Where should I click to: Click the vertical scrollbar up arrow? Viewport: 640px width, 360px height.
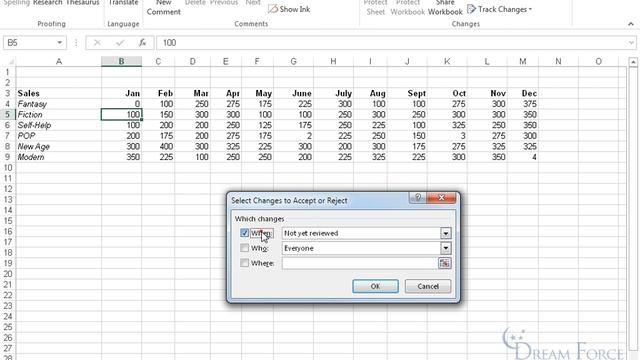point(633,62)
